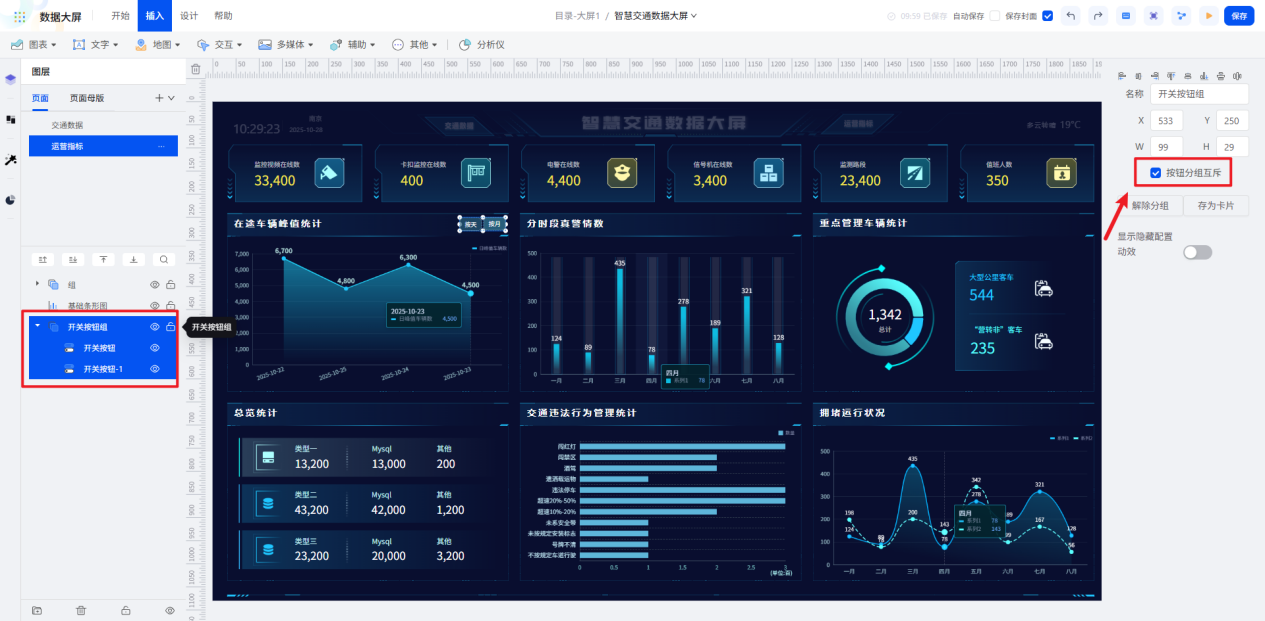Collapse the 开关按钮组 layer tree arrow
This screenshot has width=1265, height=621.
(x=38, y=327)
